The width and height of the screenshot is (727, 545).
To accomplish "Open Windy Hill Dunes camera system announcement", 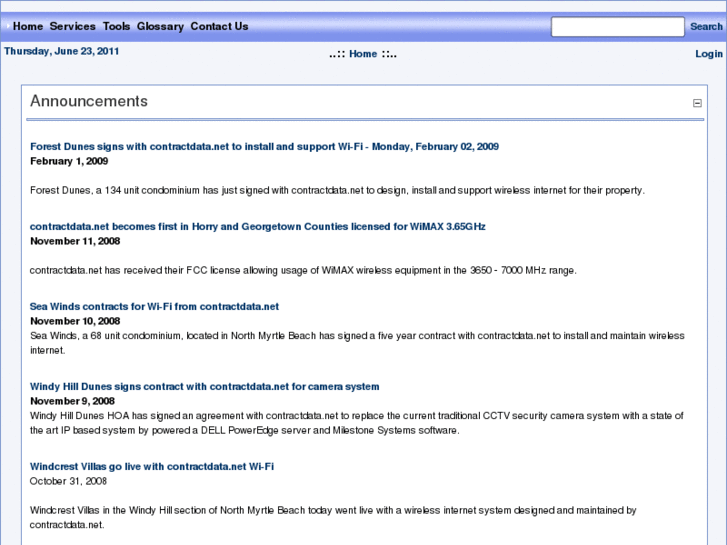I will tap(204, 386).
